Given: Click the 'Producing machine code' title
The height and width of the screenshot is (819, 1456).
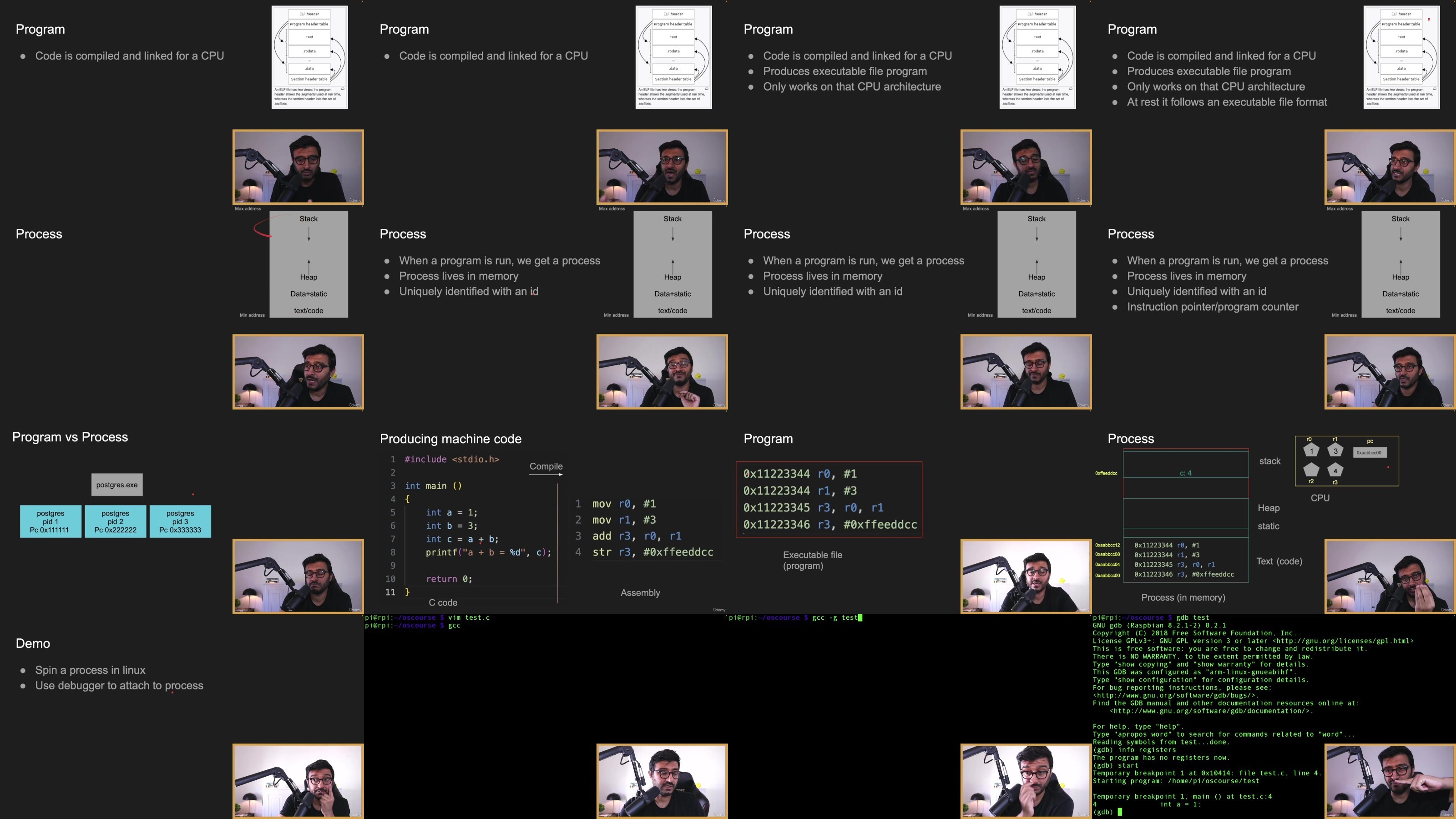Looking at the screenshot, I should tap(450, 439).
